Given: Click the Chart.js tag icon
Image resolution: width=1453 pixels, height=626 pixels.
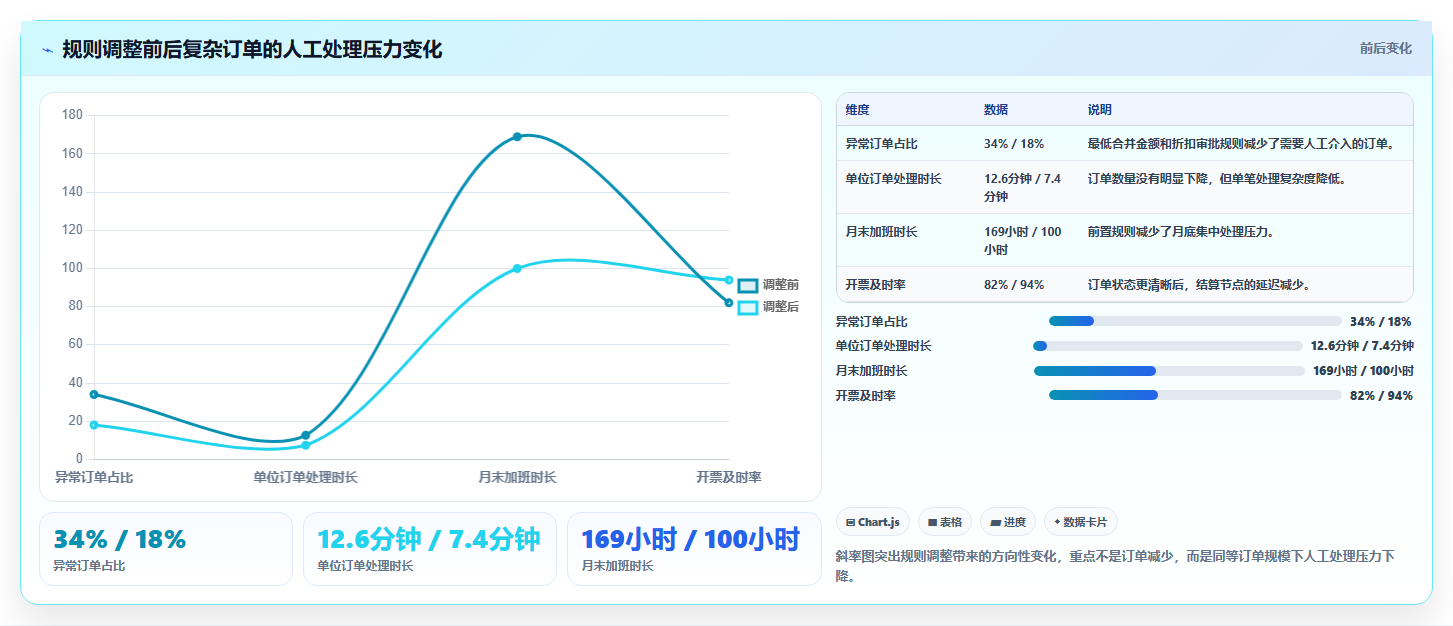Looking at the screenshot, I should pos(850,522).
